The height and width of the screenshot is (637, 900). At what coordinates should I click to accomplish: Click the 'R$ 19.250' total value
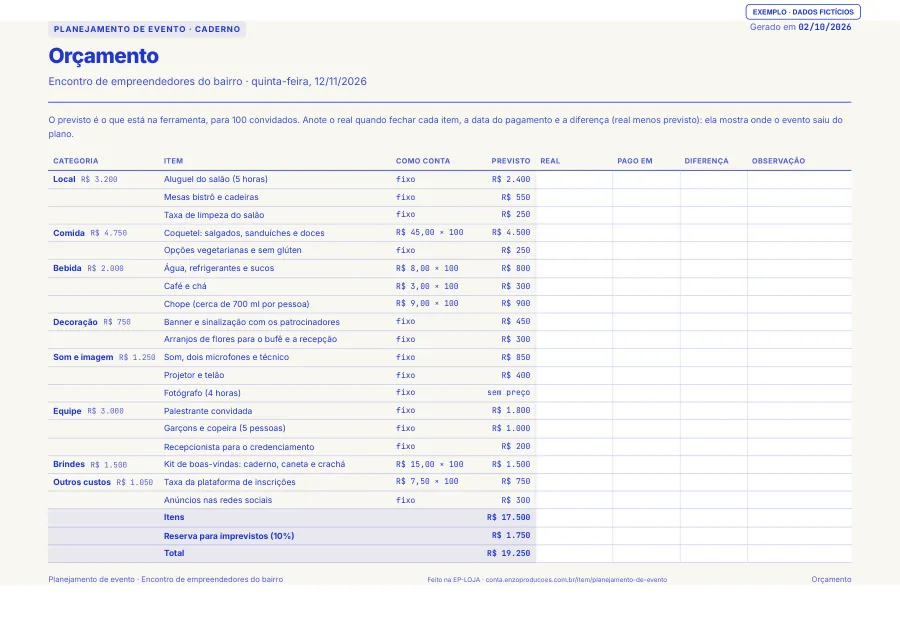point(509,554)
